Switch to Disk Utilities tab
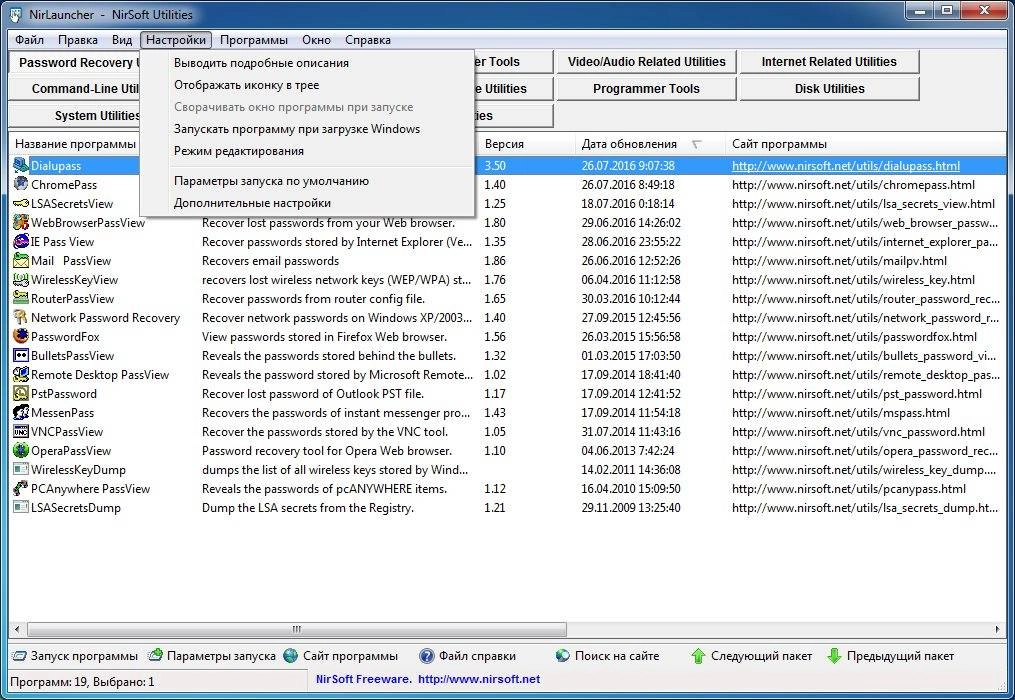 click(829, 89)
